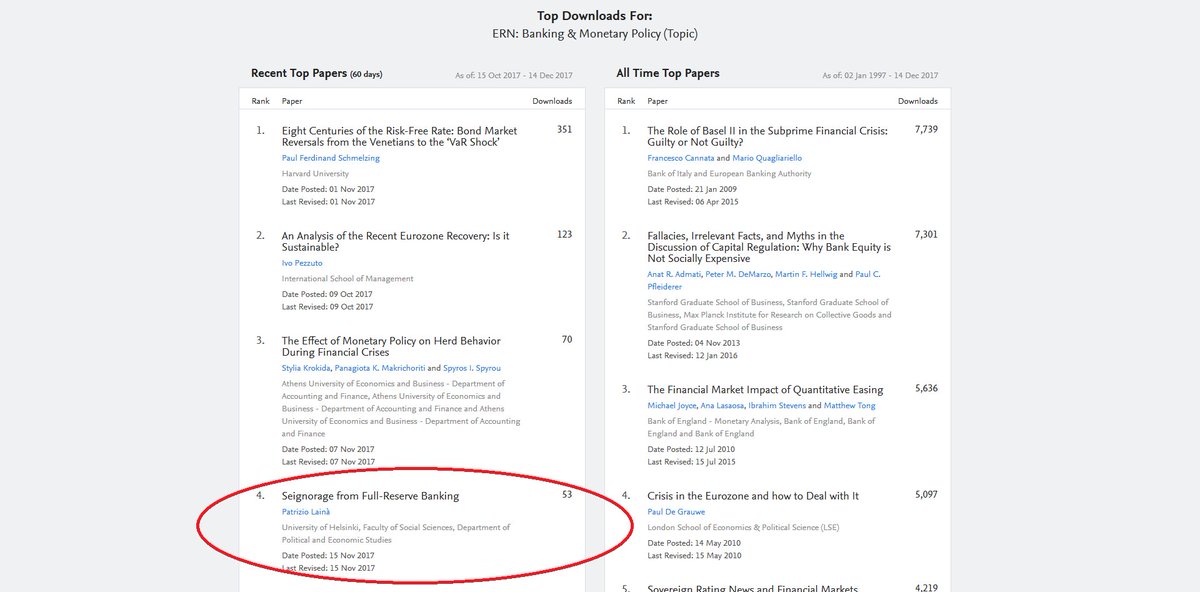Open 'Sovereign Rating News and Financial Markets' paper
Viewport: 1200px width, 592px height.
752,588
